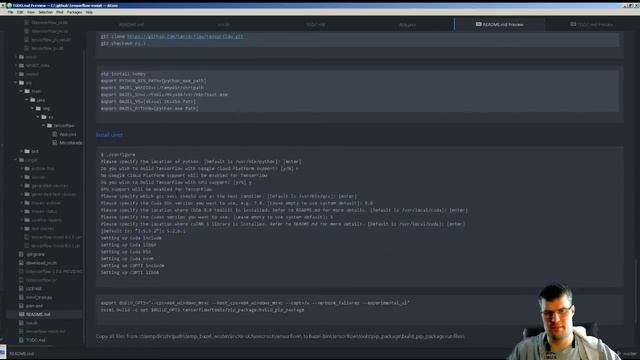
Task: Open the Find menu
Action: (x=60, y=12)
